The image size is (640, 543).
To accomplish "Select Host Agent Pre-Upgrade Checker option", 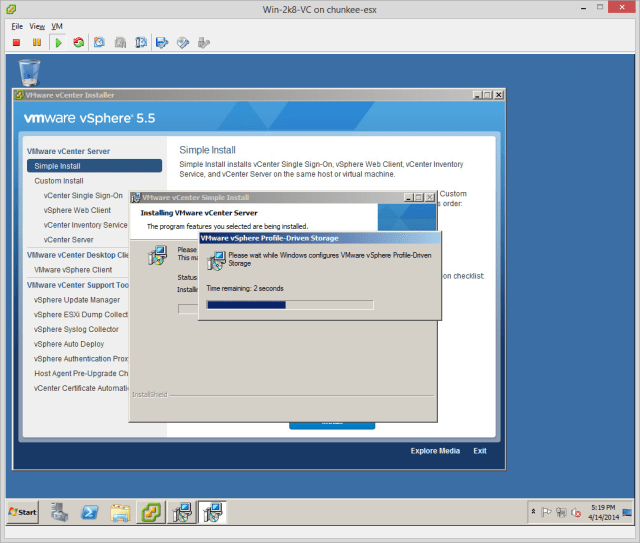I will tap(81, 373).
